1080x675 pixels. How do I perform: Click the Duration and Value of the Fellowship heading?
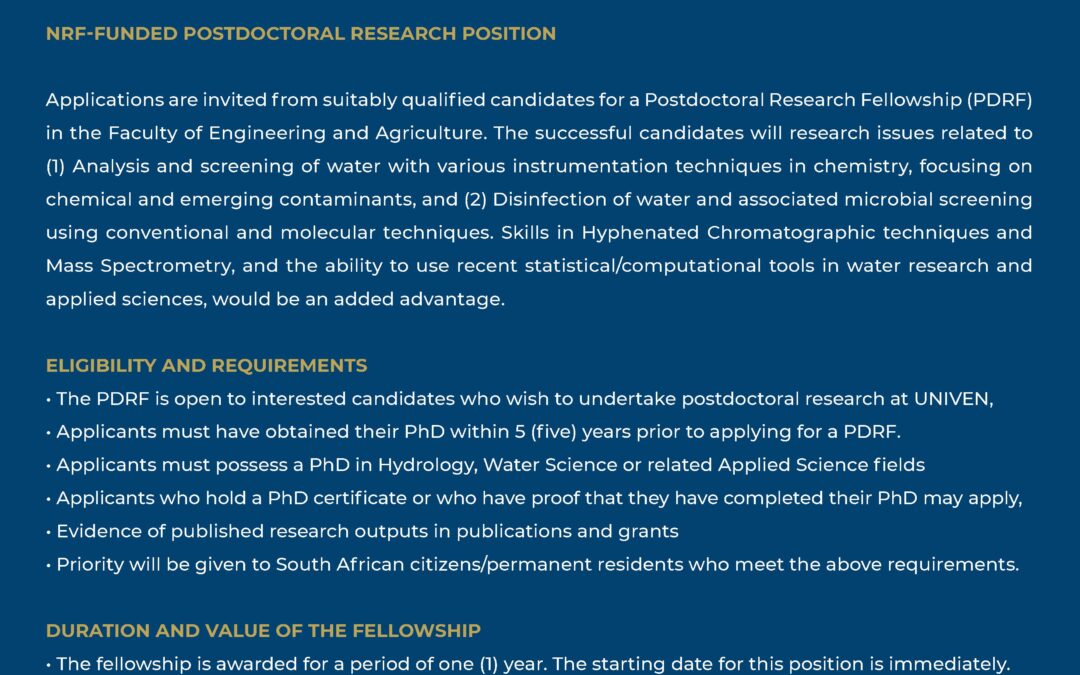coord(263,631)
